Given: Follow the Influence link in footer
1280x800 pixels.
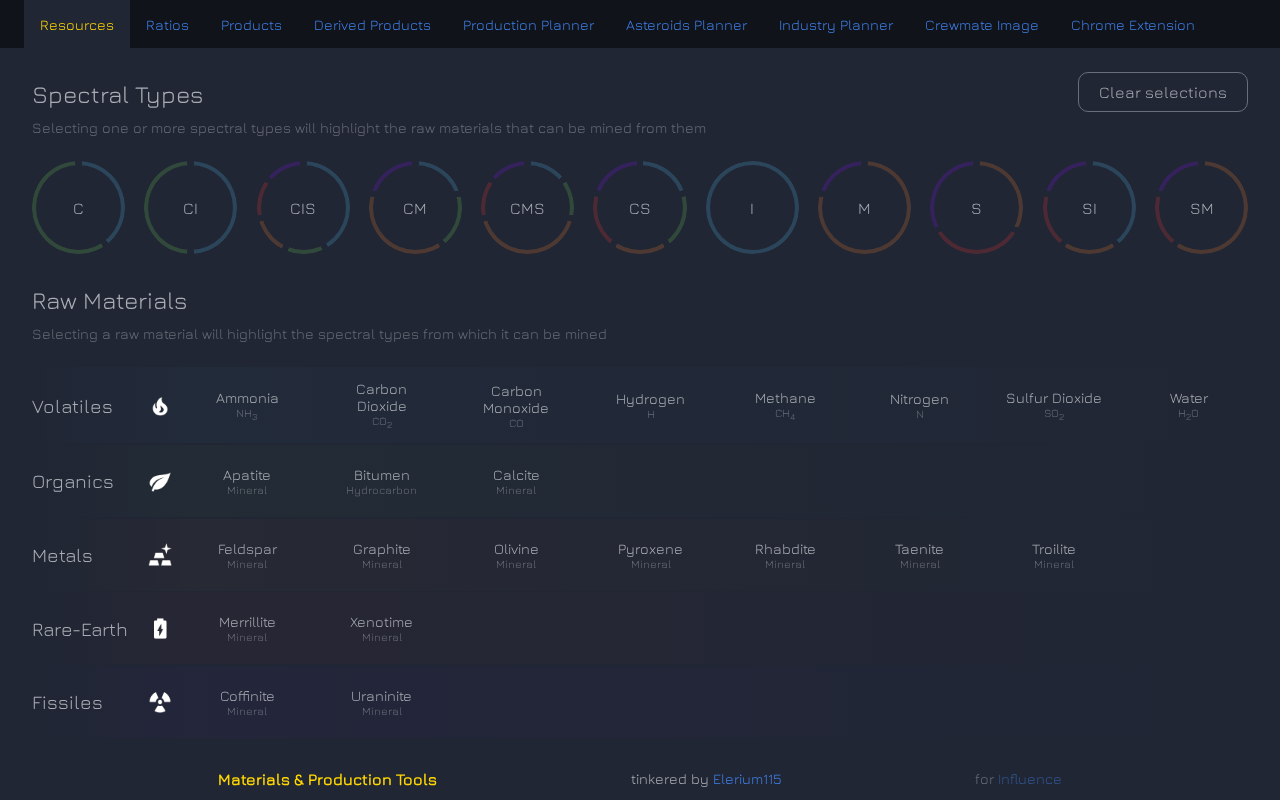Looking at the screenshot, I should (1029, 779).
